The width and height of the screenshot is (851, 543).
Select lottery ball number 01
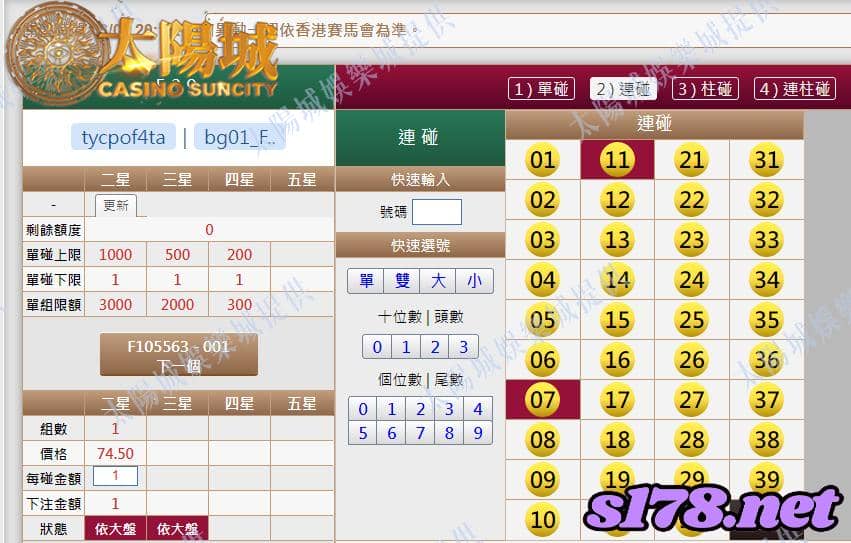pos(543,160)
